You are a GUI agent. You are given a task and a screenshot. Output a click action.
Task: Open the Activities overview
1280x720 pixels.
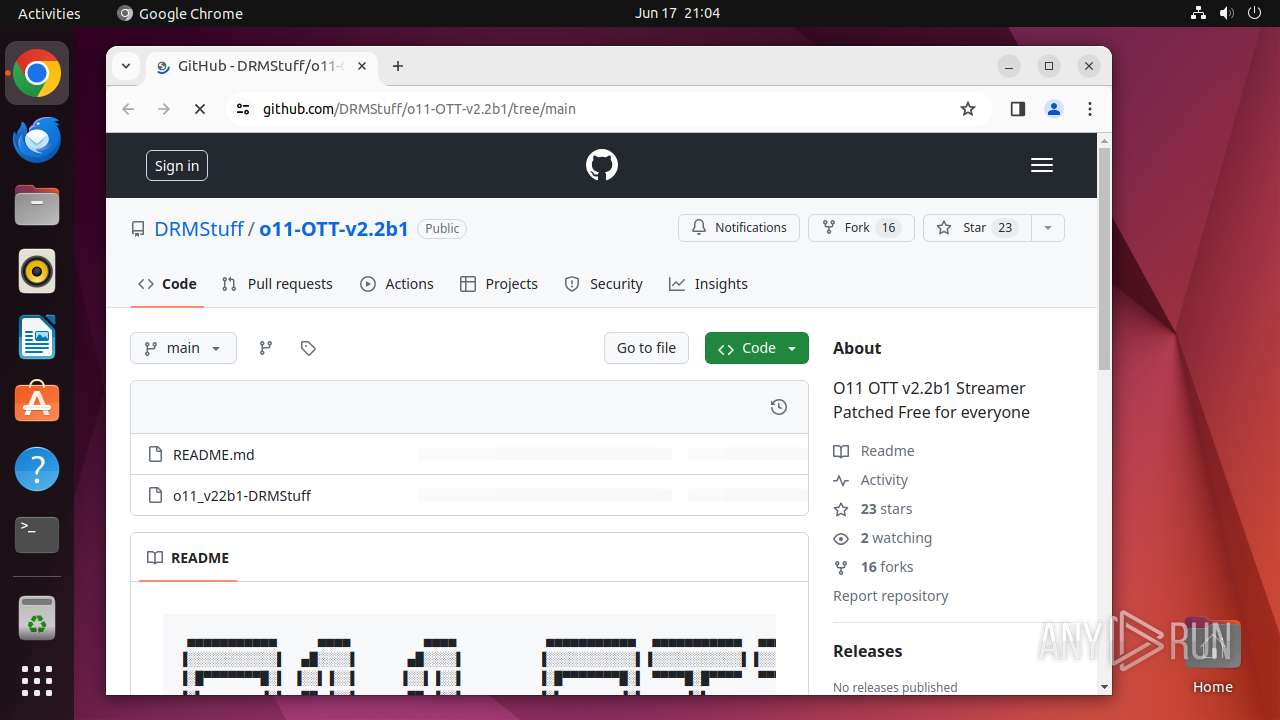pos(49,13)
